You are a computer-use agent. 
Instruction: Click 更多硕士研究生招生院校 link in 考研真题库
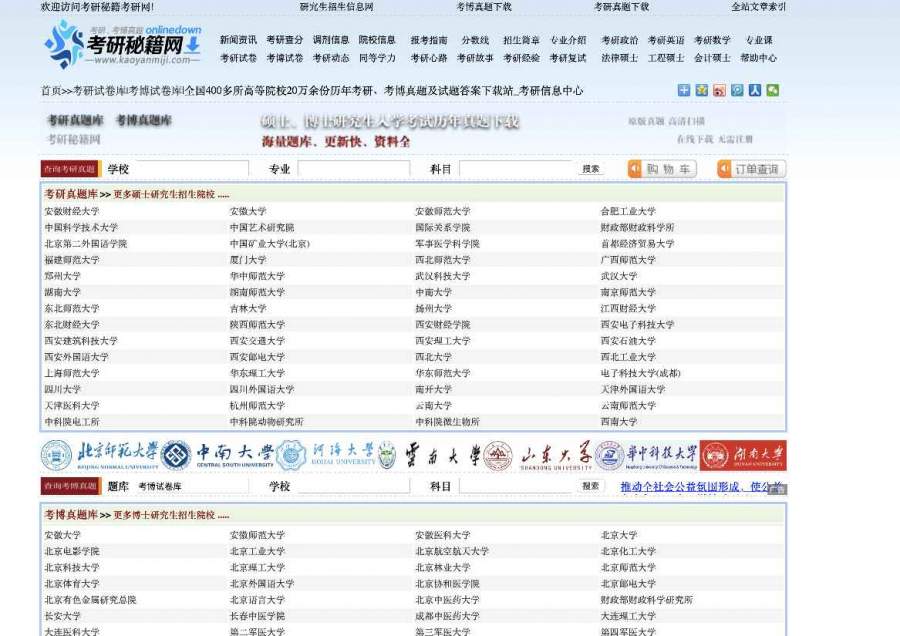170,194
